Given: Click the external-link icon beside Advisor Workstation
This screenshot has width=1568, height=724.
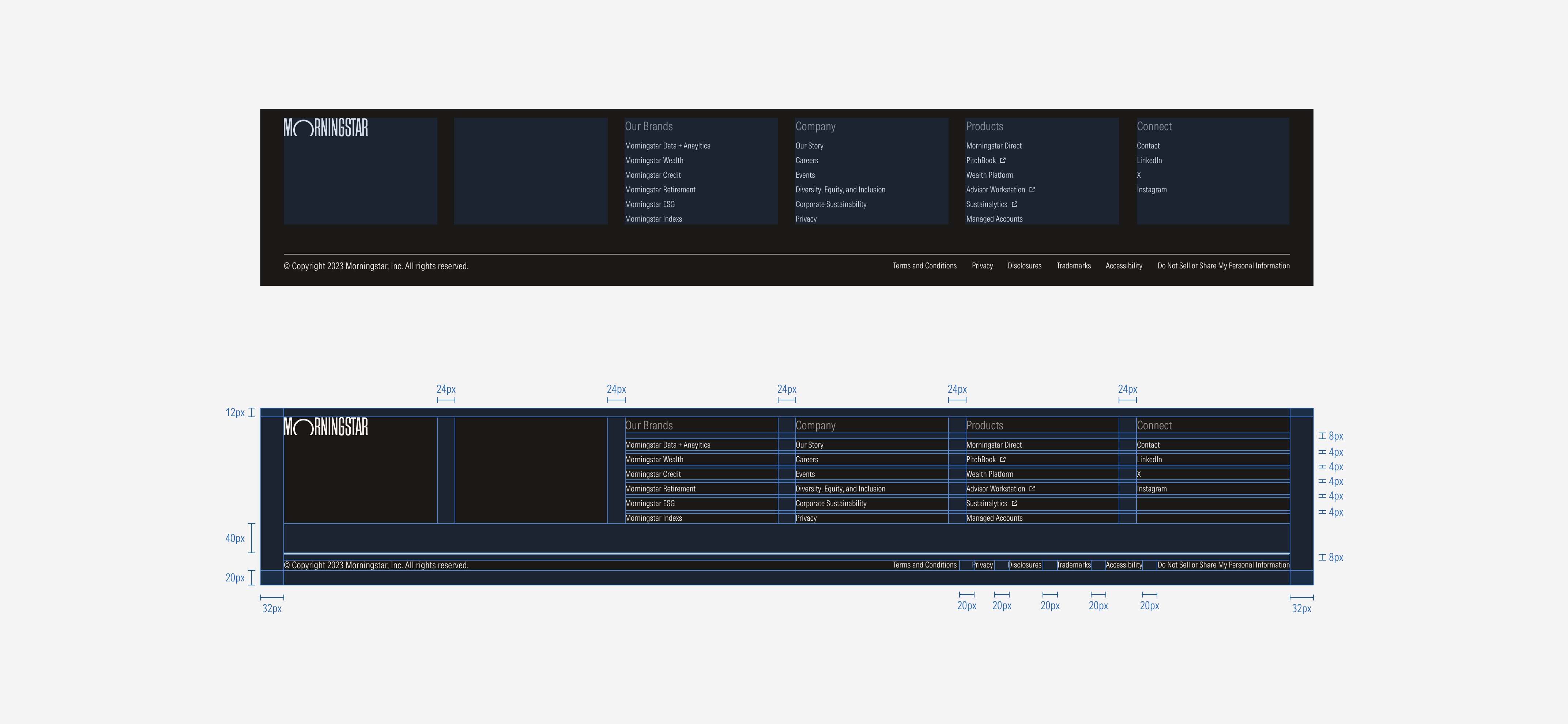Looking at the screenshot, I should pos(1032,189).
